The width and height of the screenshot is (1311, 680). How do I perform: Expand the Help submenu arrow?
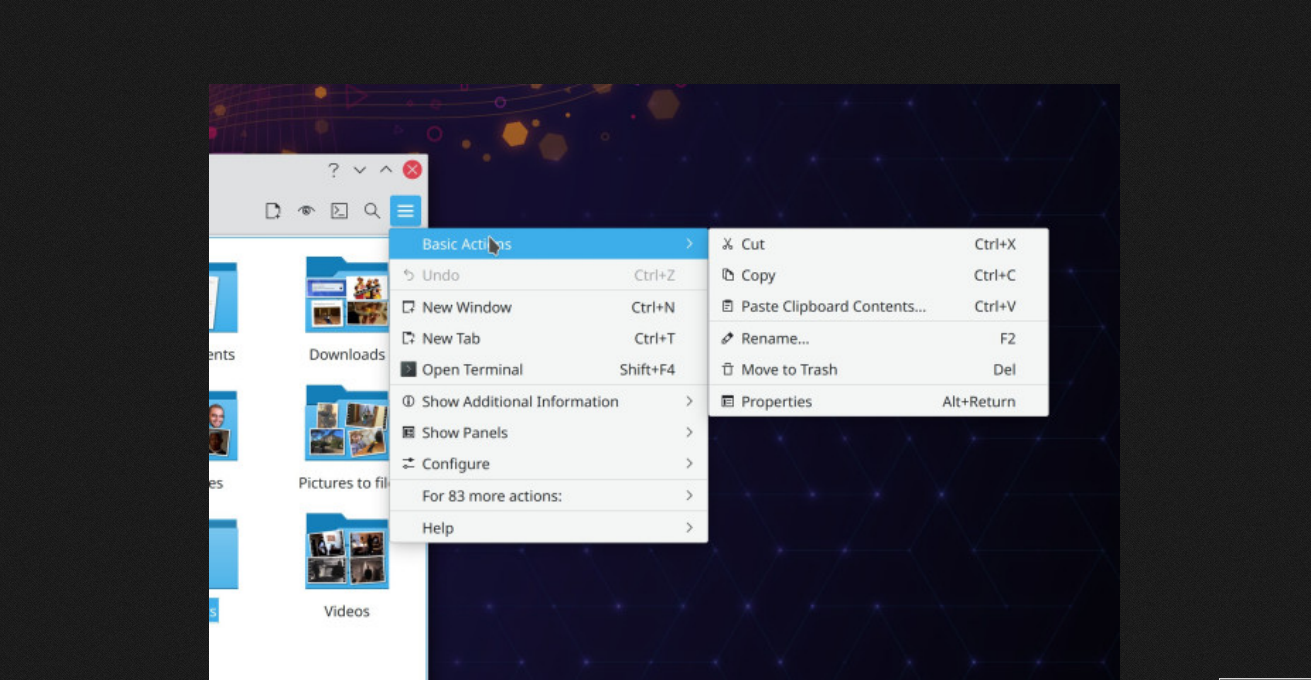click(689, 527)
